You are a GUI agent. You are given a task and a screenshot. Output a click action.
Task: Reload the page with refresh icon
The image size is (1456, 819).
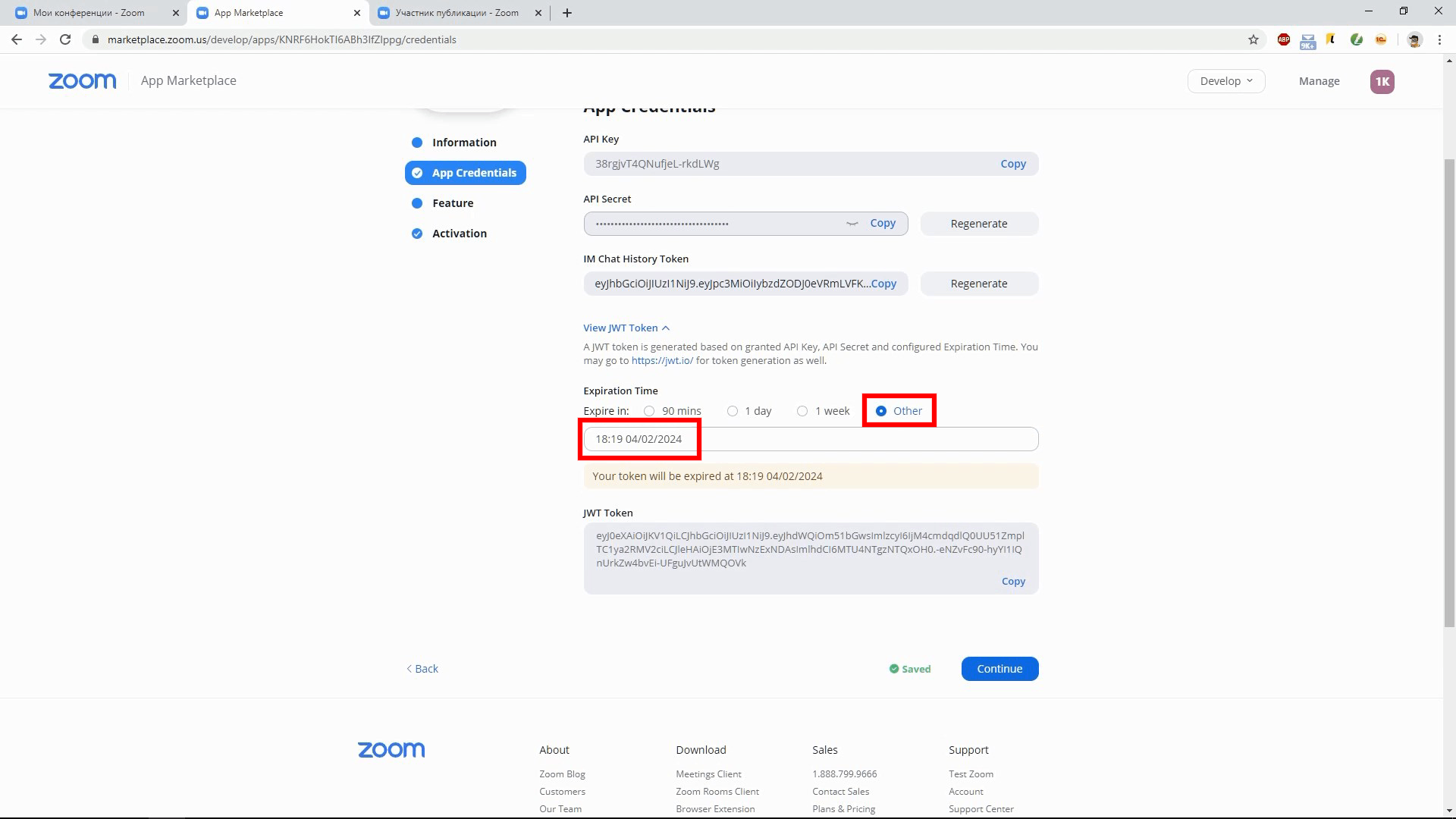tap(65, 39)
